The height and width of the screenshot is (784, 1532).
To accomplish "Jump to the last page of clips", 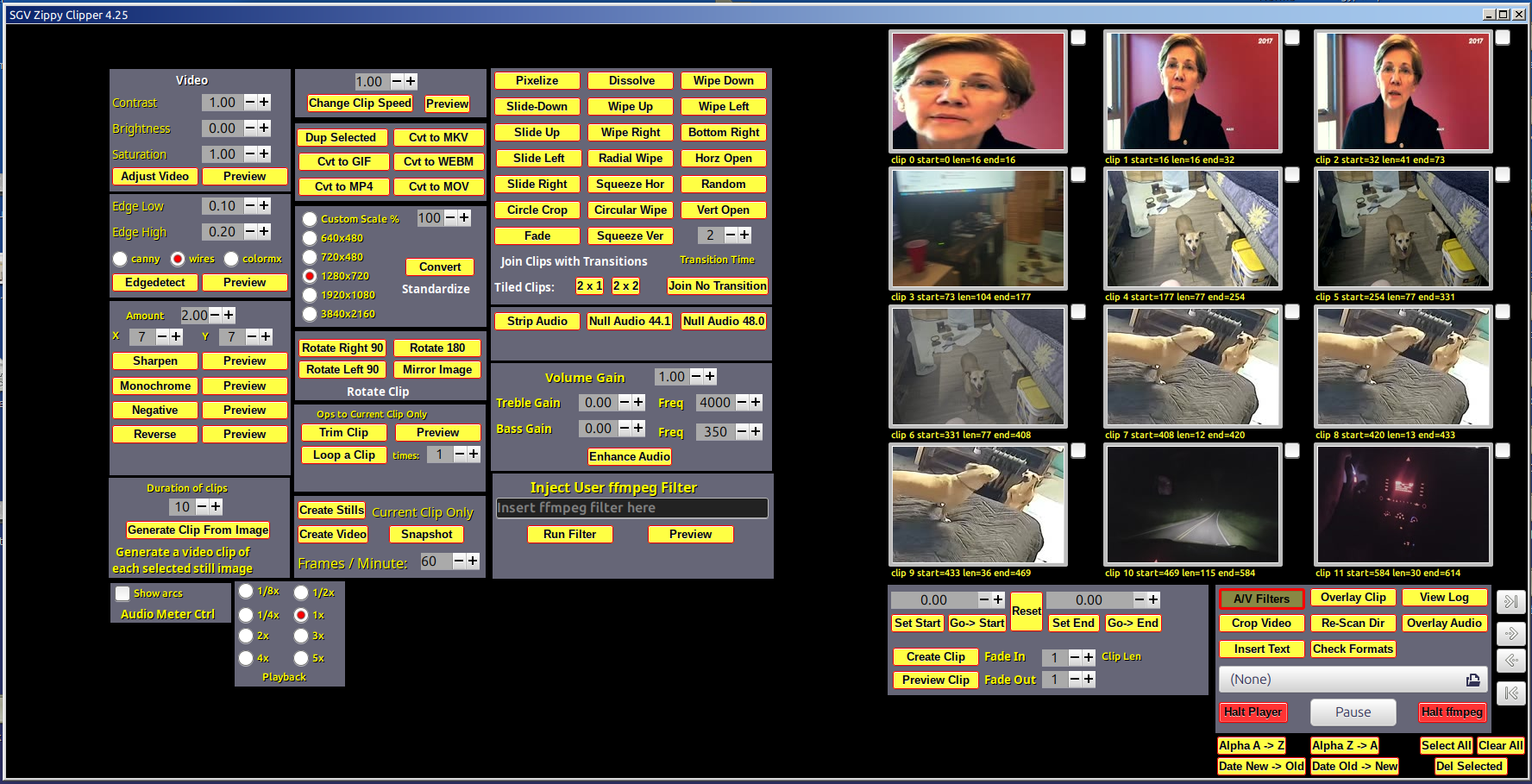I will pyautogui.click(x=1511, y=601).
